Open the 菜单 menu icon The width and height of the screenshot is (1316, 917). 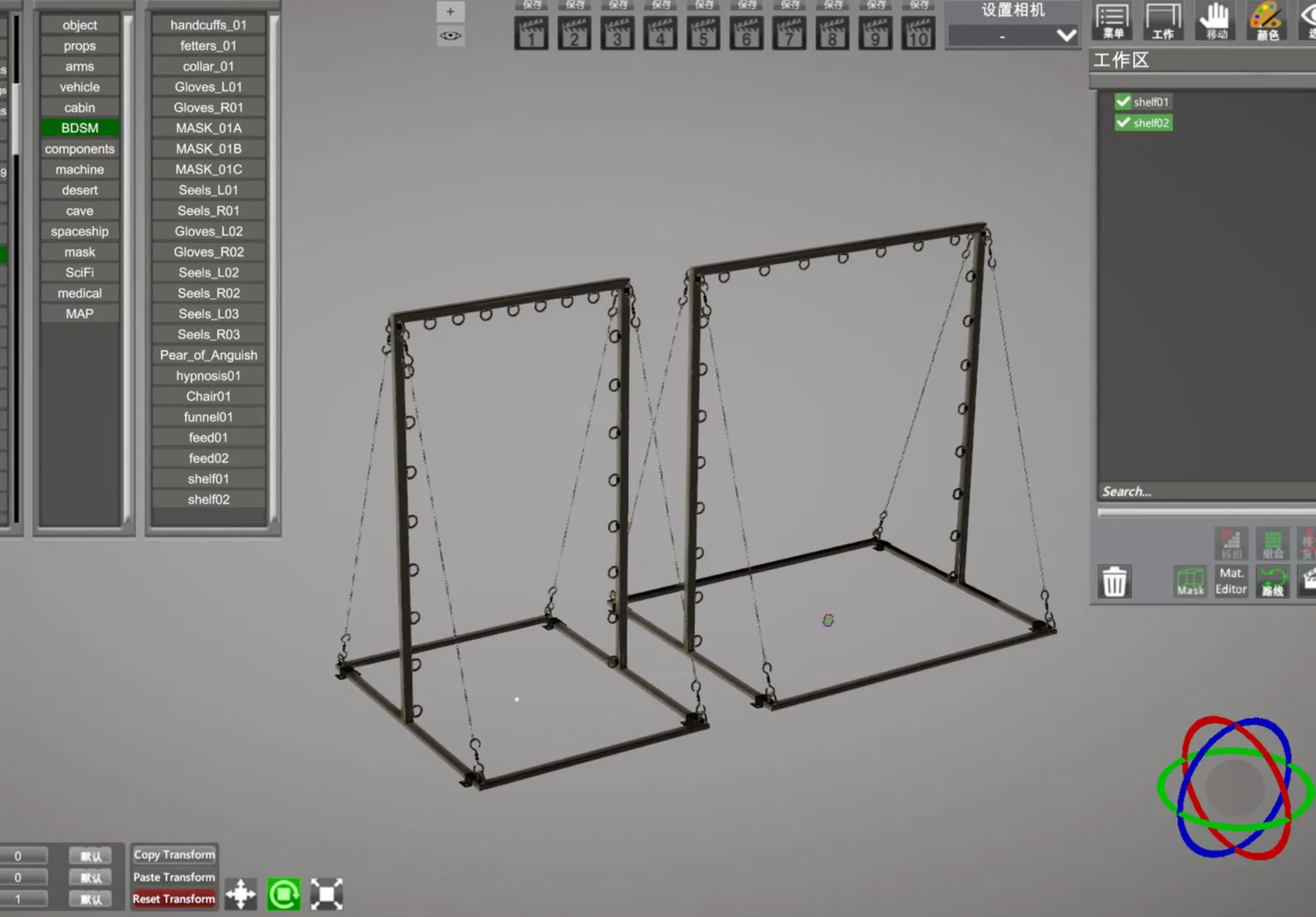coord(1112,21)
